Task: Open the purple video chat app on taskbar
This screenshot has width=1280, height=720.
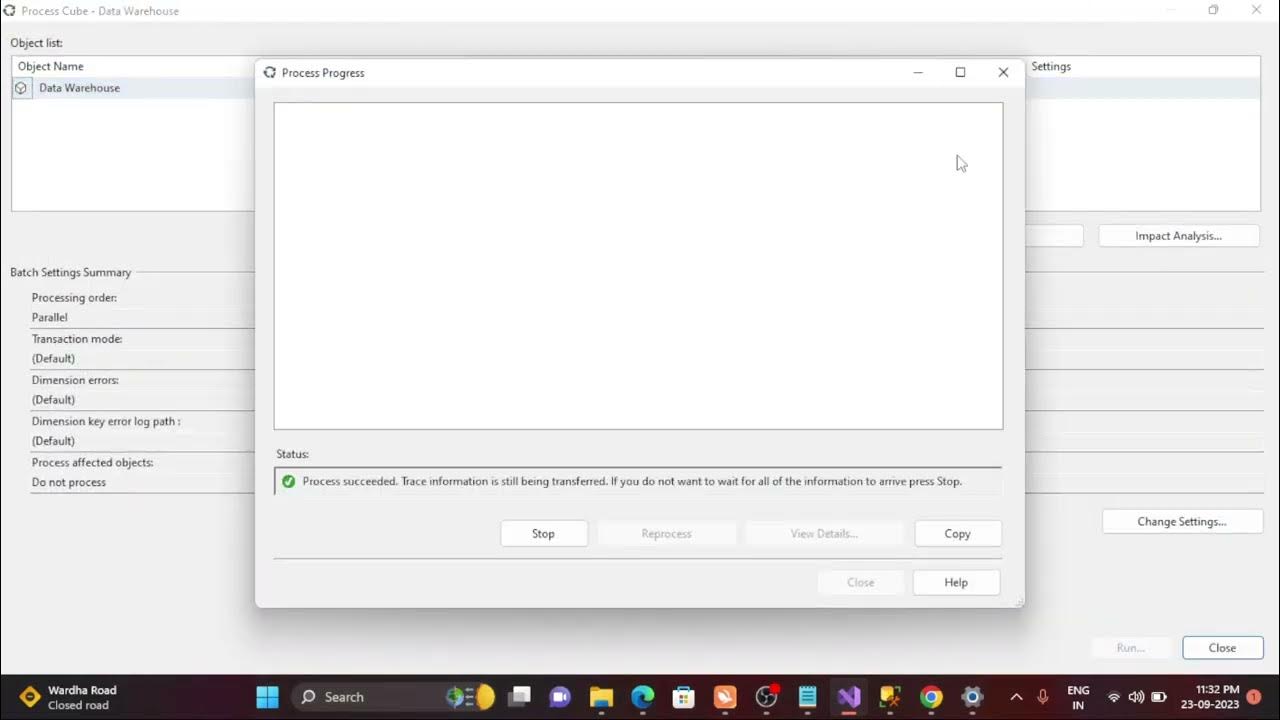Action: [x=560, y=697]
